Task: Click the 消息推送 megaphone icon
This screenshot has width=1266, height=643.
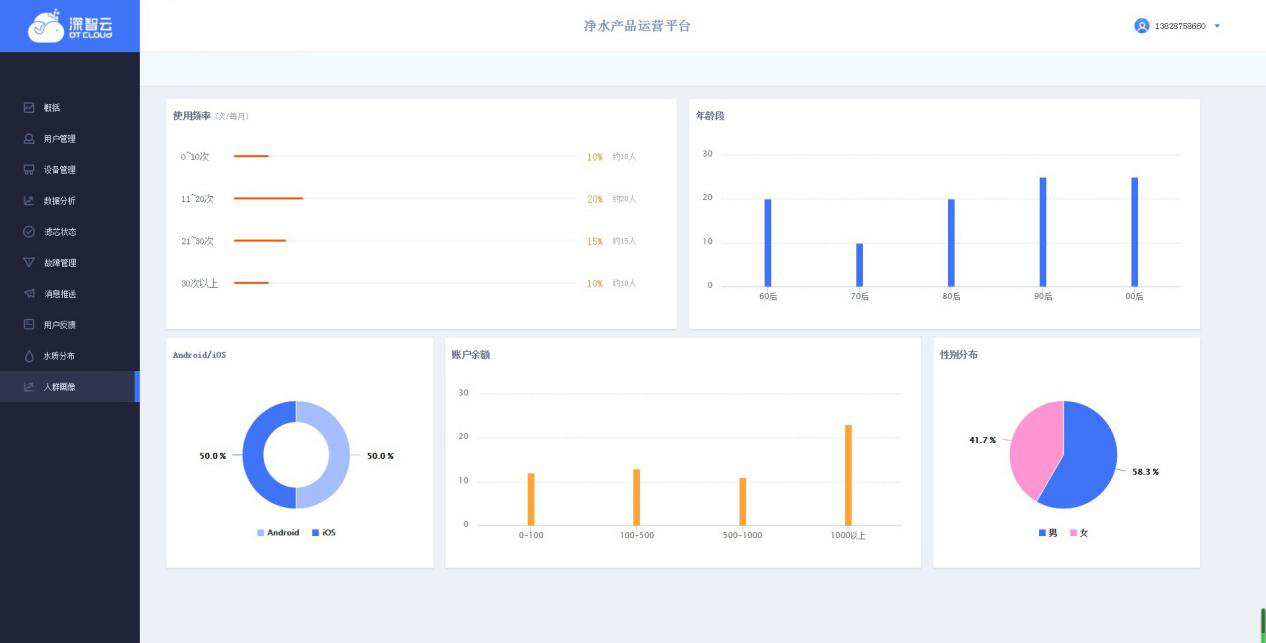Action: tap(29, 294)
